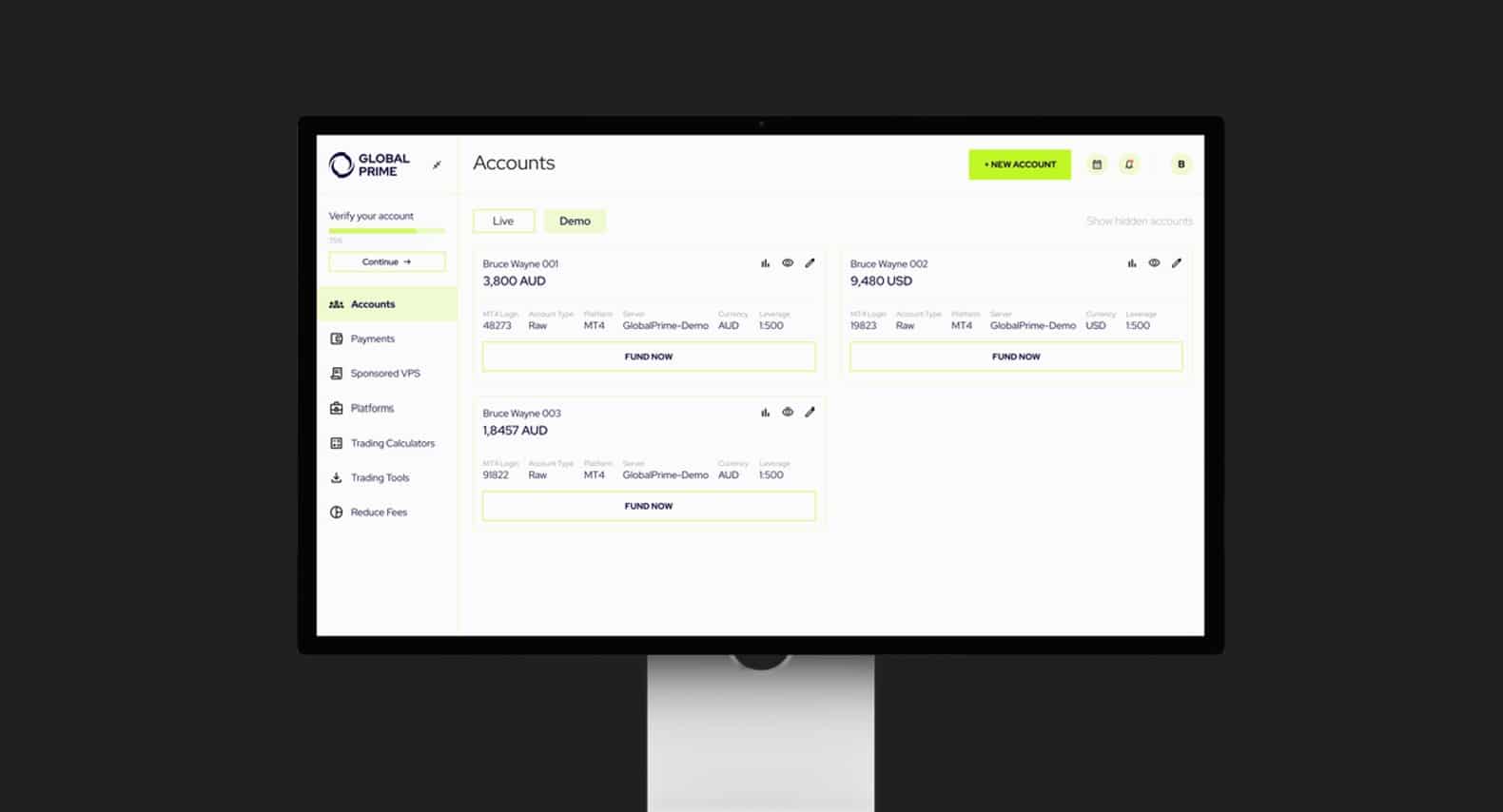Hide the Bruce Wayne 002 account
This screenshot has width=1503, height=812.
[x=1154, y=263]
